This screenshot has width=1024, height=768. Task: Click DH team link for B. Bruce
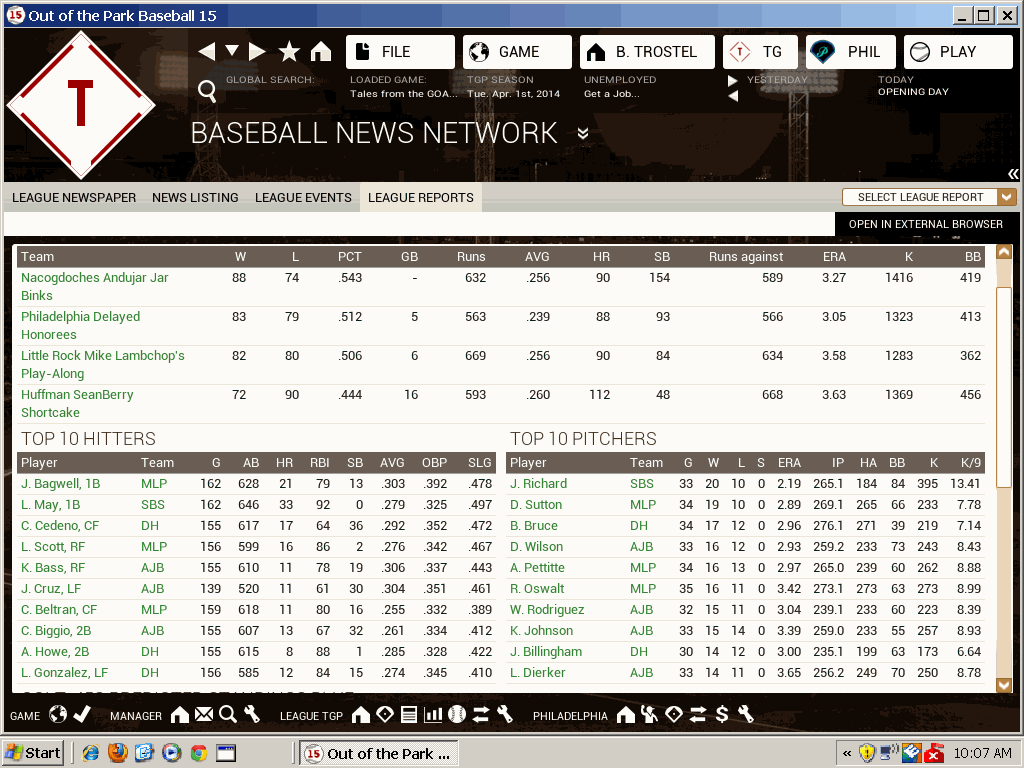639,526
